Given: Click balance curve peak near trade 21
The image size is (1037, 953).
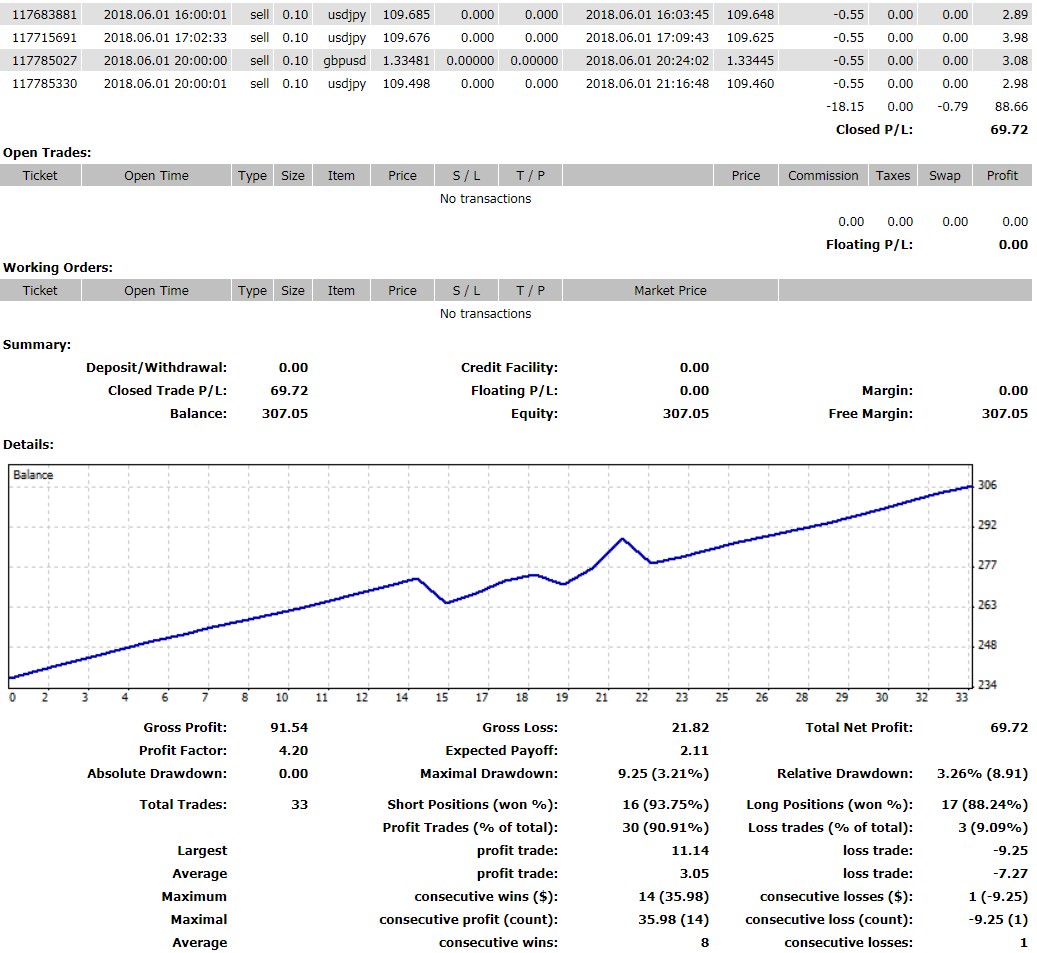Looking at the screenshot, I should (x=622, y=539).
